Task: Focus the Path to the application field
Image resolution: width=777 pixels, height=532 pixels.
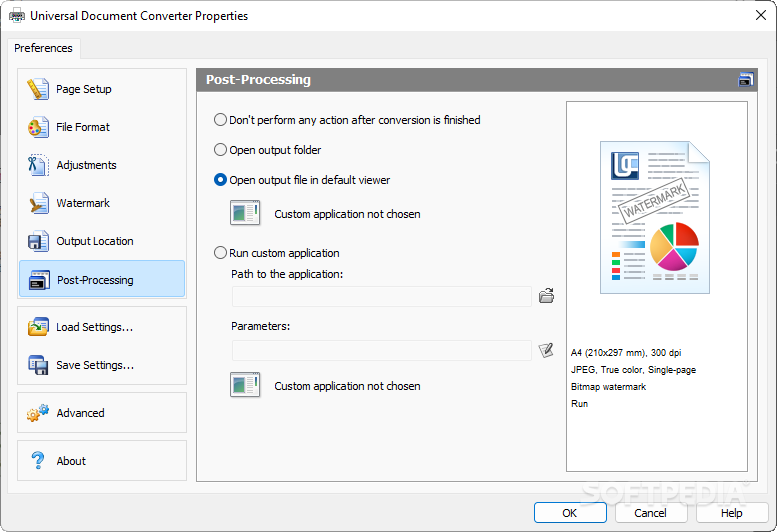Action: [382, 296]
